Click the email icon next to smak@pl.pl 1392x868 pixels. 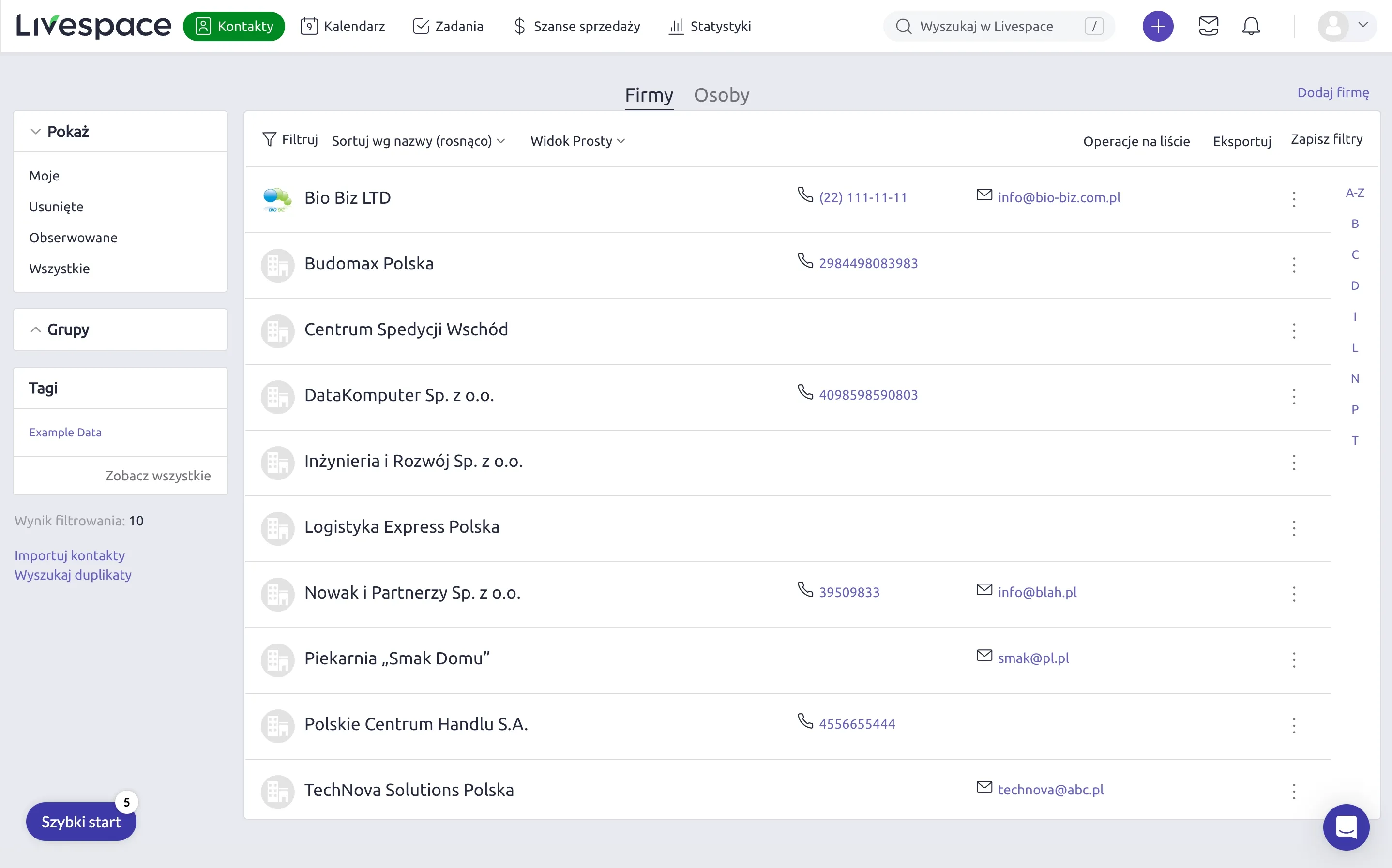point(983,656)
